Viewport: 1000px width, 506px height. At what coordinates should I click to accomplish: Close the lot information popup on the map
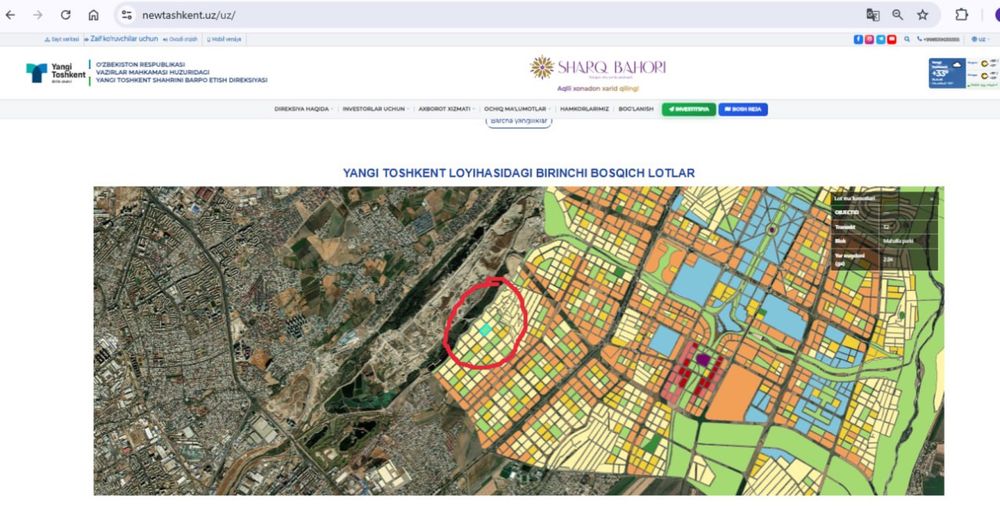[931, 199]
